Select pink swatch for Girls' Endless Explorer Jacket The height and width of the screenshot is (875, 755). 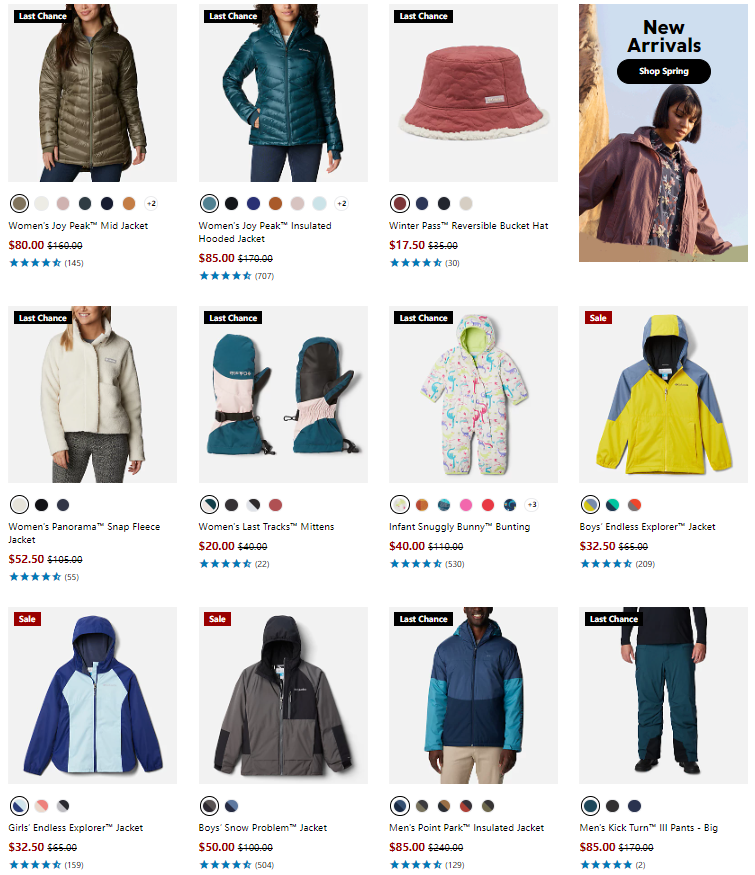pyautogui.click(x=41, y=806)
